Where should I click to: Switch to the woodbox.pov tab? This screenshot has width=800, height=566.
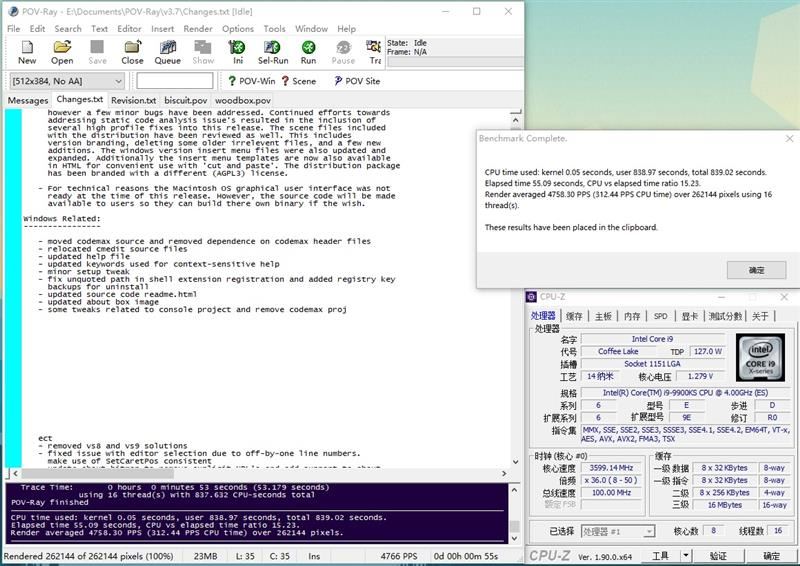243,100
